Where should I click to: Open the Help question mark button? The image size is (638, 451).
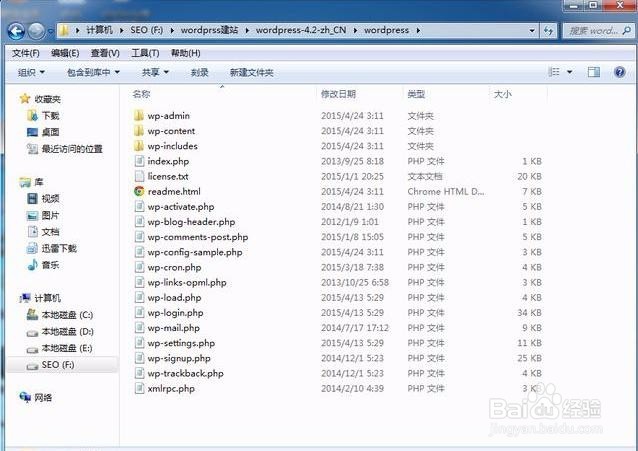click(x=619, y=72)
